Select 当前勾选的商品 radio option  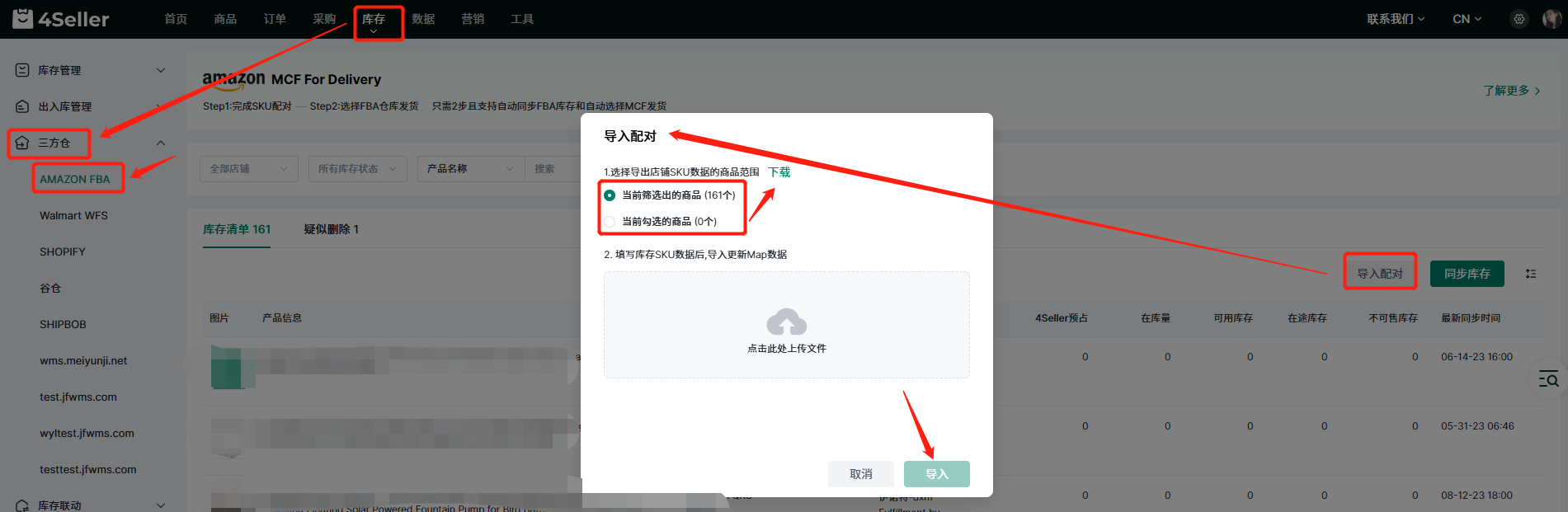pyautogui.click(x=610, y=222)
